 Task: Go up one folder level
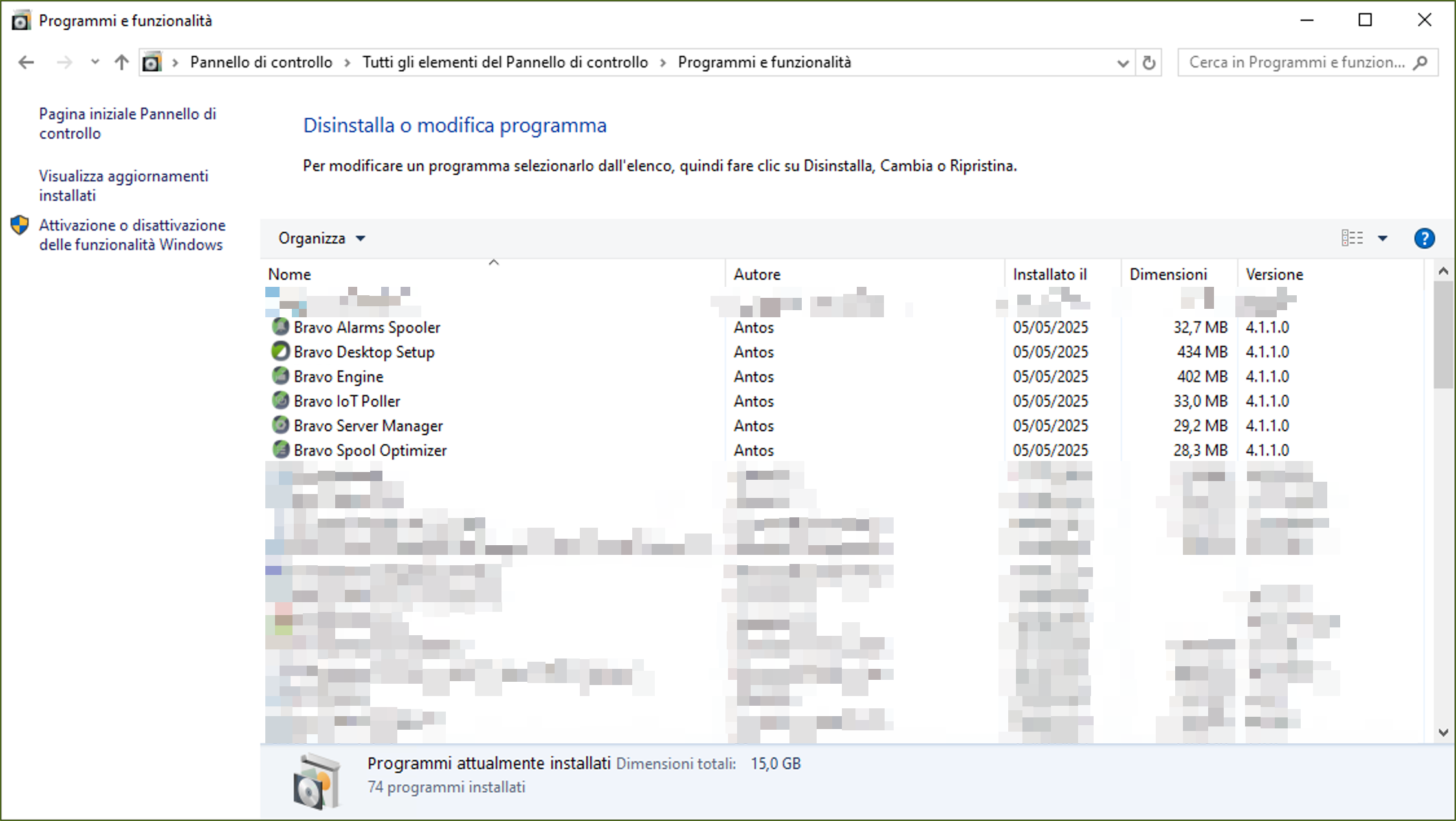point(122,62)
